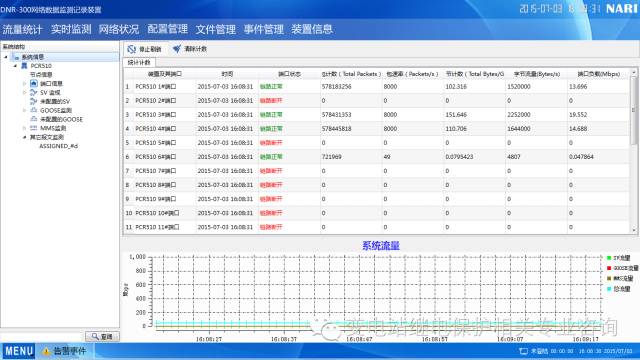Open the 事件管理 menu
640x360 pixels.
coord(264,29)
